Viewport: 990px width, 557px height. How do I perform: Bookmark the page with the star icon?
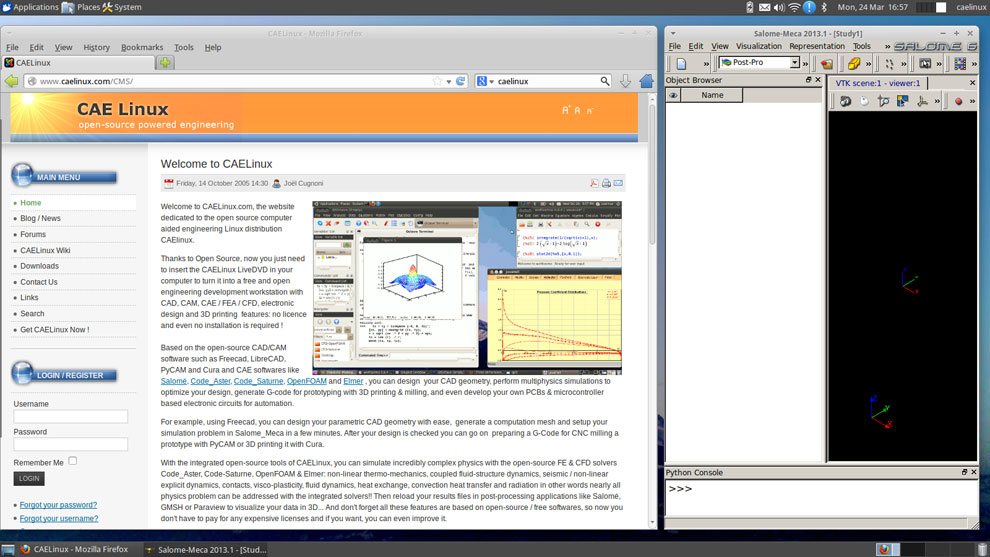tap(438, 81)
